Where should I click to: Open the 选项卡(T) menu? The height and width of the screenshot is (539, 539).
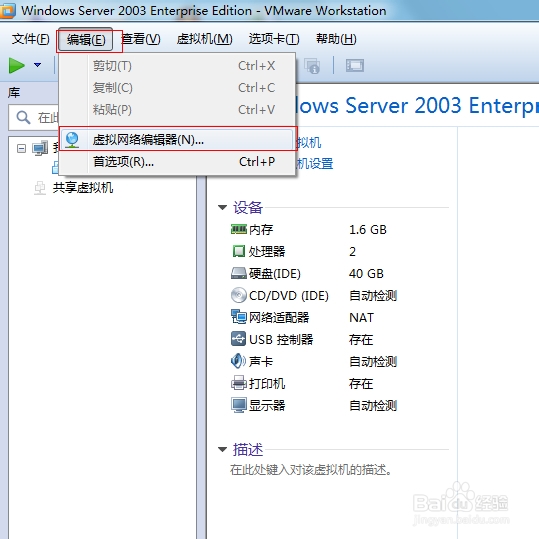pos(274,39)
